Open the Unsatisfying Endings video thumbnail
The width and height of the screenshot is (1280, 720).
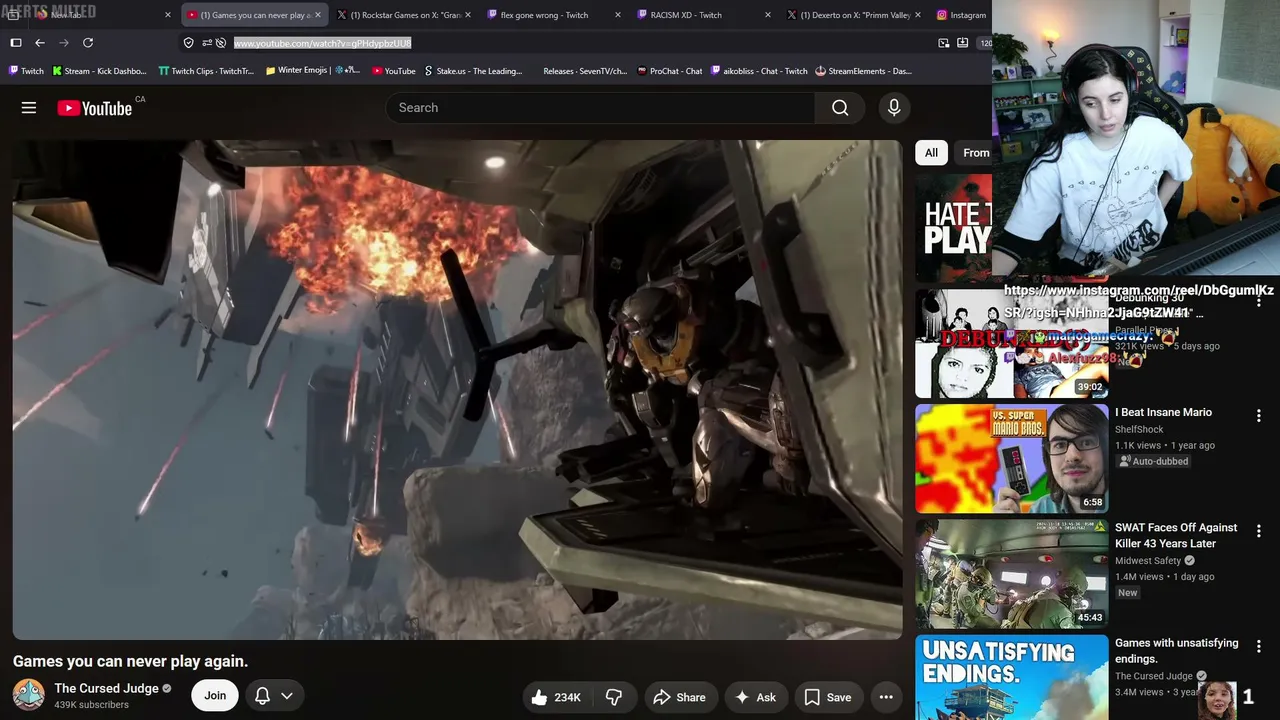pos(1012,677)
